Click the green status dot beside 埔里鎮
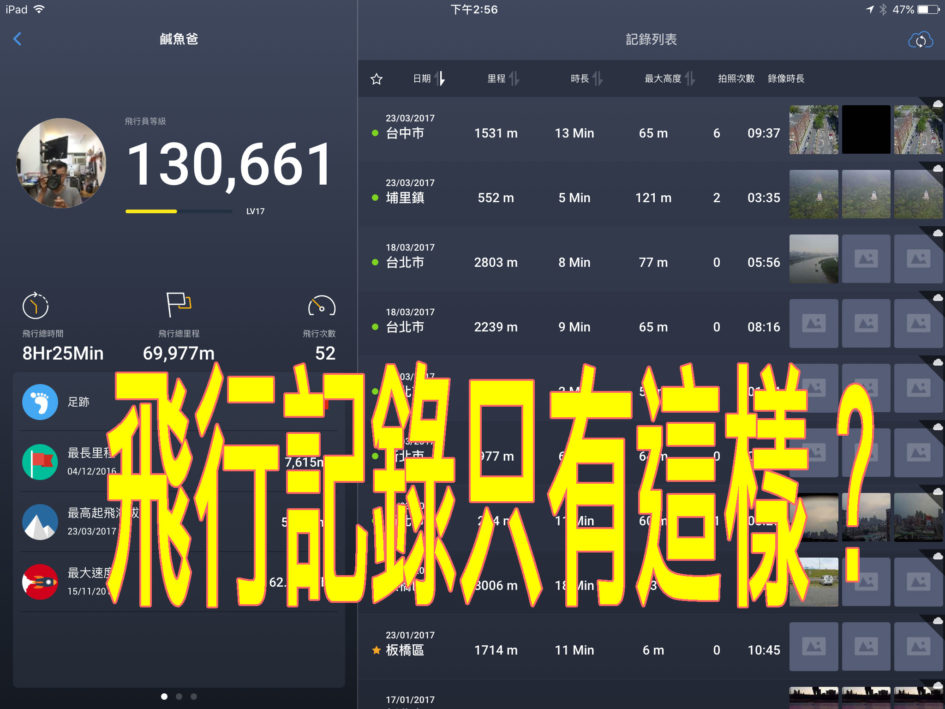The width and height of the screenshot is (945, 709). click(375, 198)
